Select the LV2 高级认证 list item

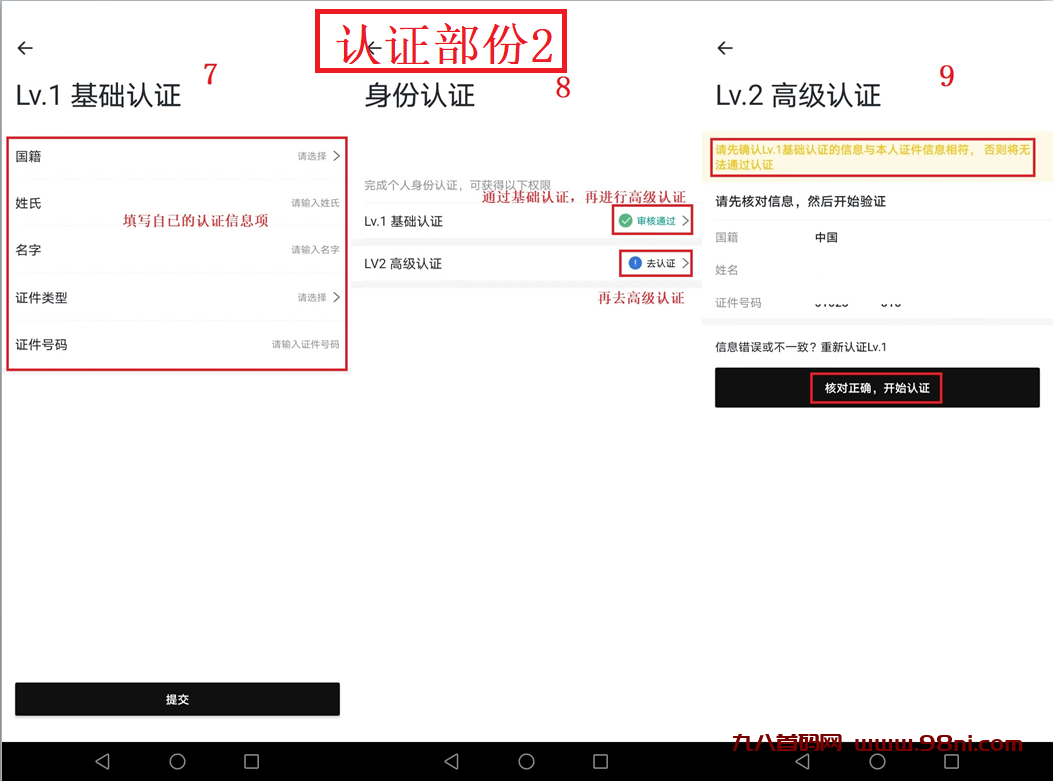450,263
